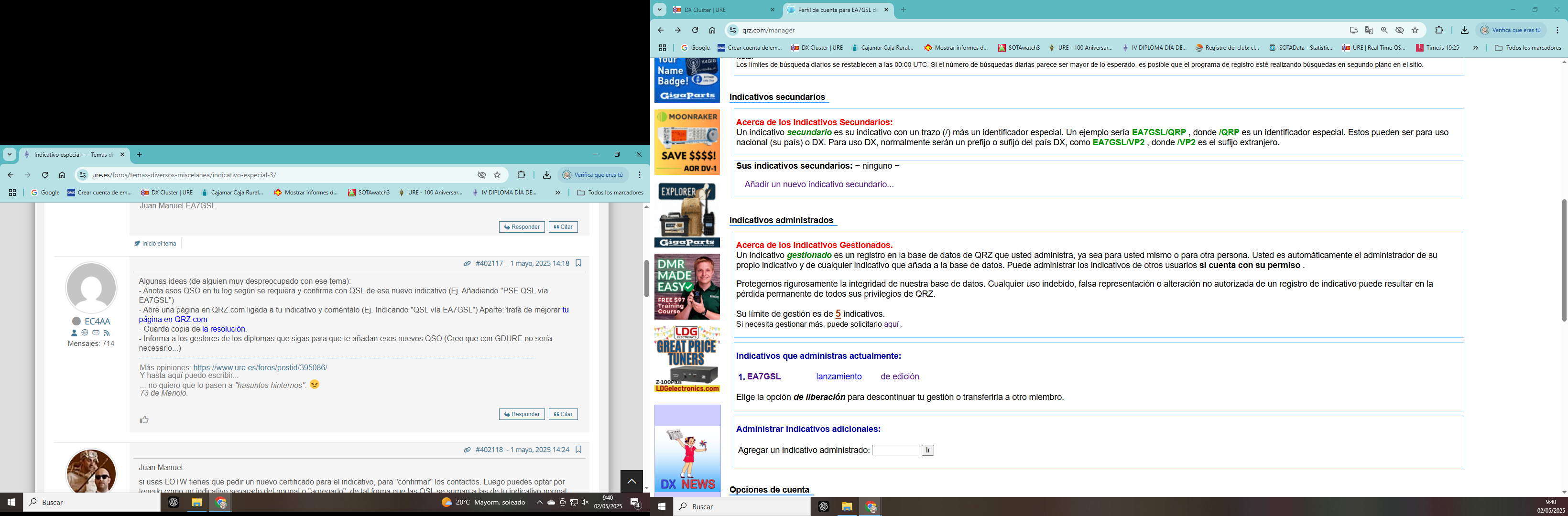
Task: Bookmark the ure.es forum page with star
Action: 497,175
